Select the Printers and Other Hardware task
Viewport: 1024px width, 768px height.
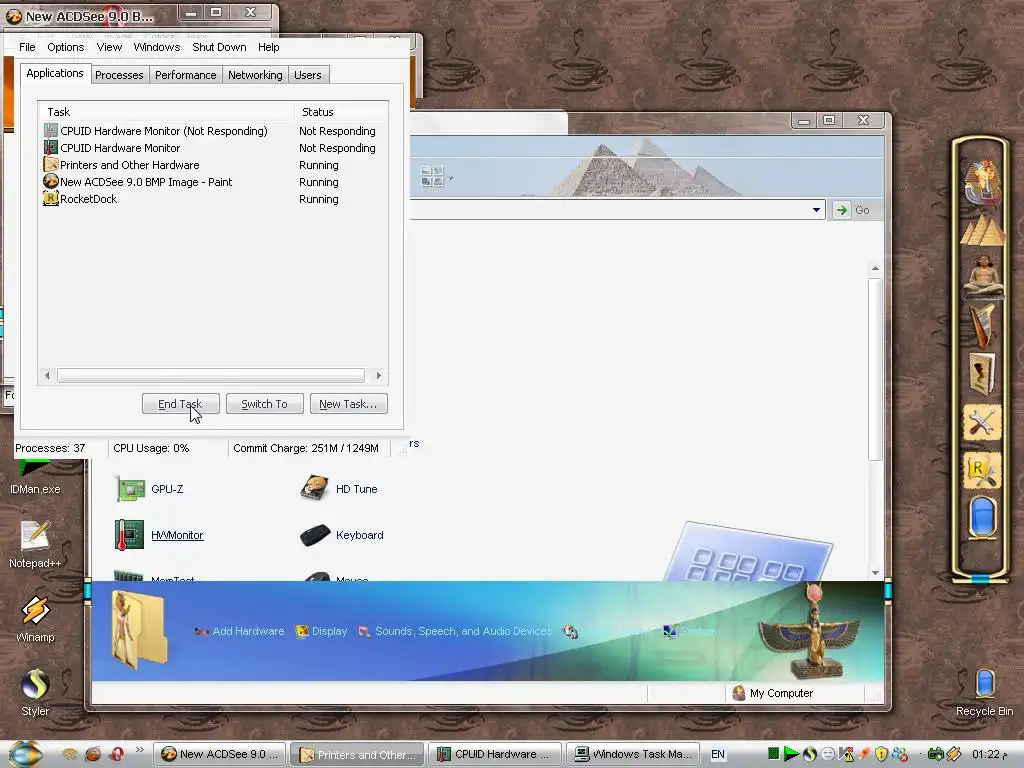213,165
